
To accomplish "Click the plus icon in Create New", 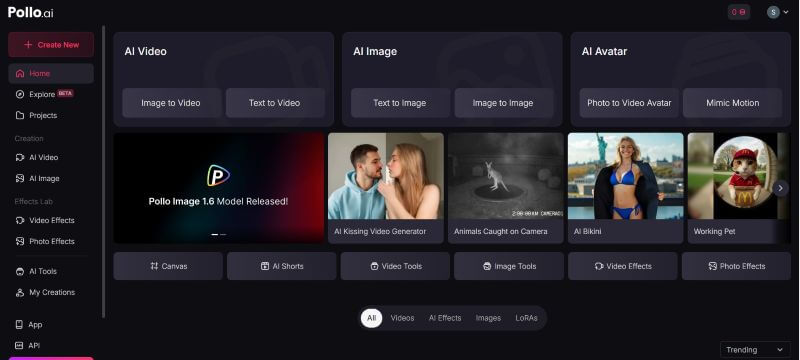I will coord(28,45).
